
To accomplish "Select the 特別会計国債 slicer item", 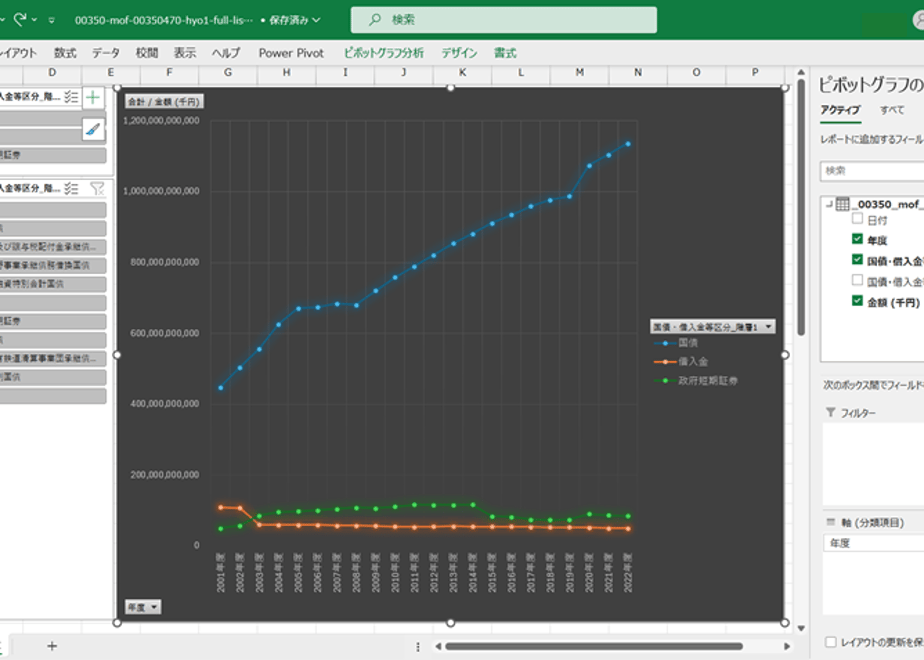I will [53, 284].
